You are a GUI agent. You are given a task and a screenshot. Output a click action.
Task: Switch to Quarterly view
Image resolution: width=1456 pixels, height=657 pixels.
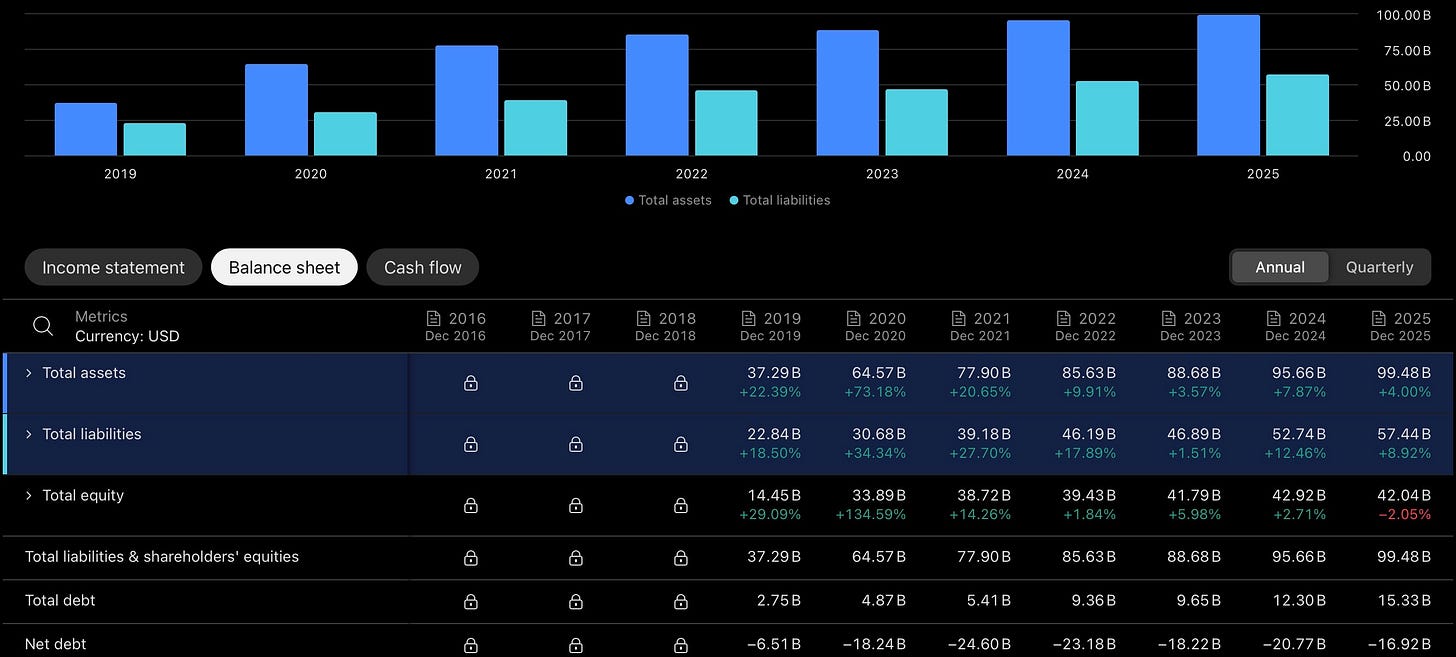click(1379, 267)
